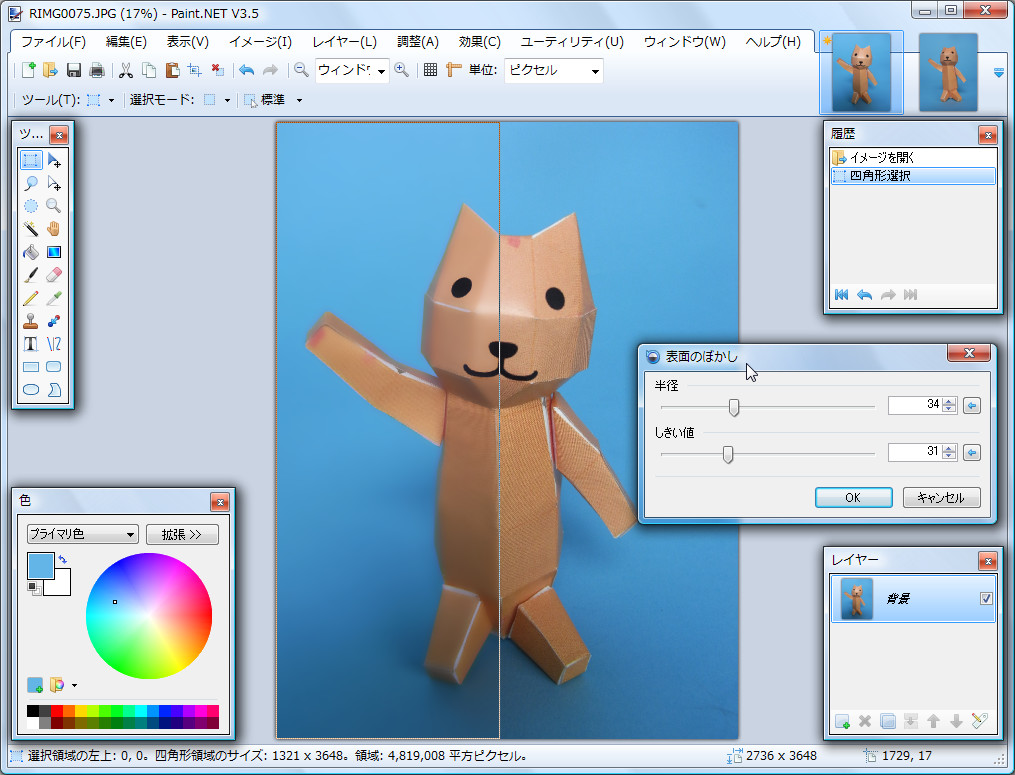
Task: Select the Text tool
Action: (31, 344)
